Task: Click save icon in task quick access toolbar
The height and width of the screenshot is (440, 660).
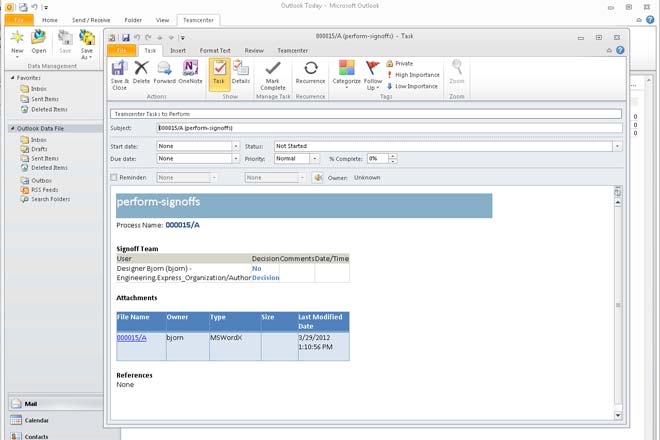Action: [x=125, y=37]
